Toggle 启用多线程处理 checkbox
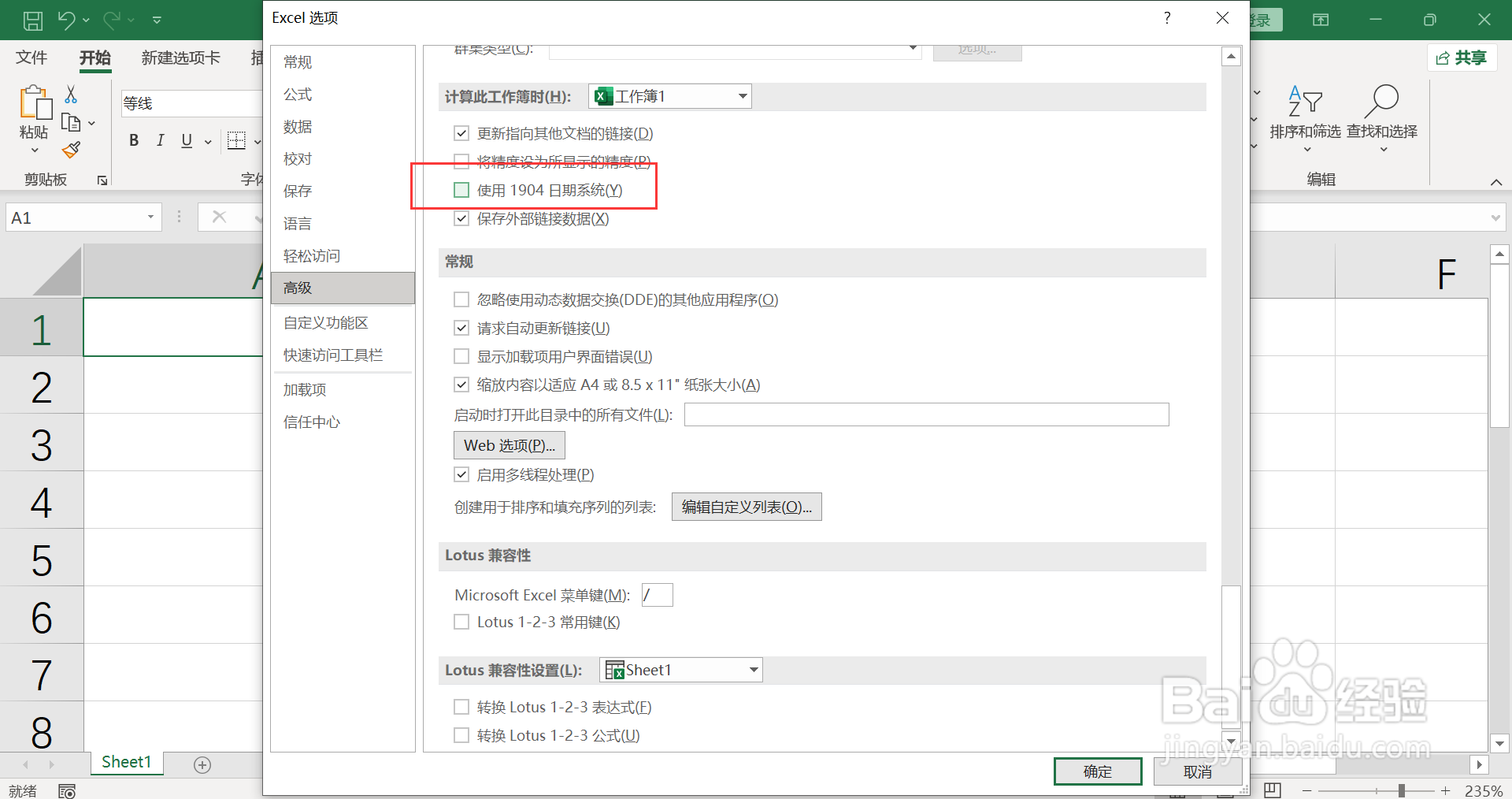Image resolution: width=1512 pixels, height=799 pixels. coord(461,474)
